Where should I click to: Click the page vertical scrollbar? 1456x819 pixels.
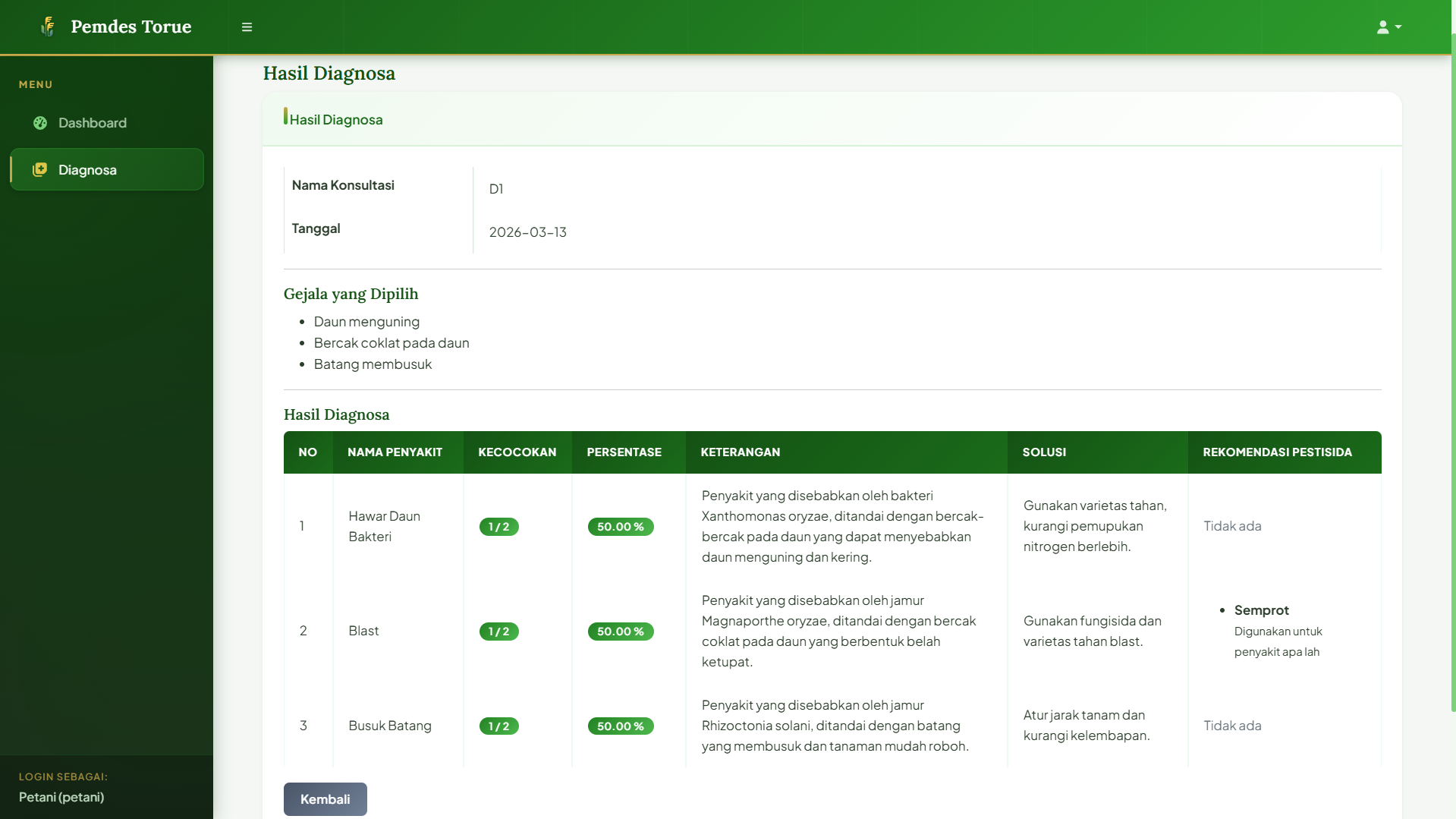(x=1452, y=380)
